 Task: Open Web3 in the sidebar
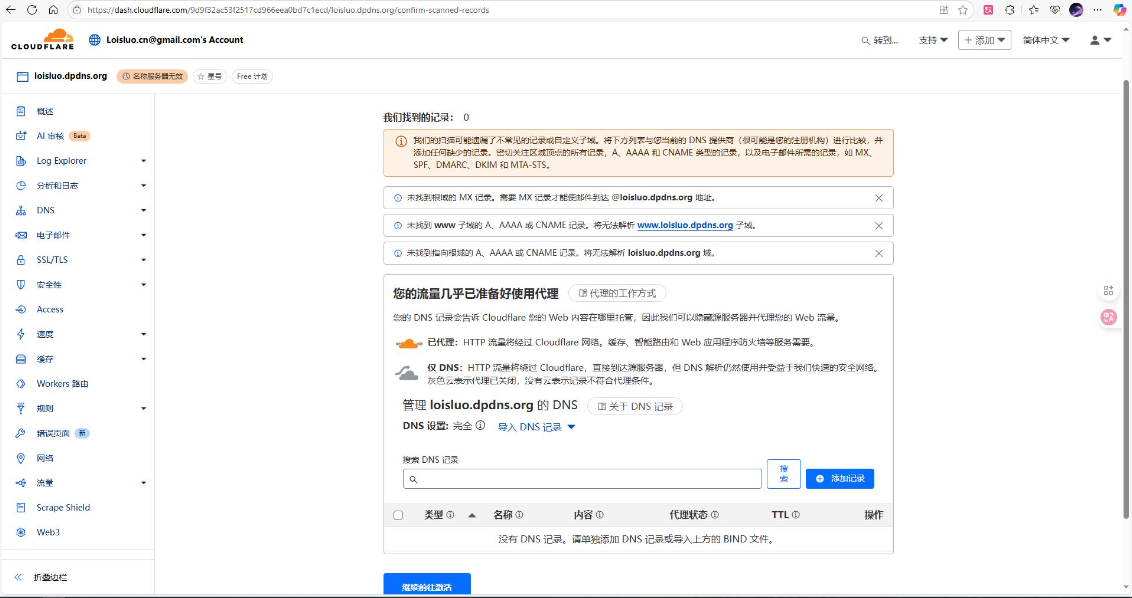[x=48, y=532]
